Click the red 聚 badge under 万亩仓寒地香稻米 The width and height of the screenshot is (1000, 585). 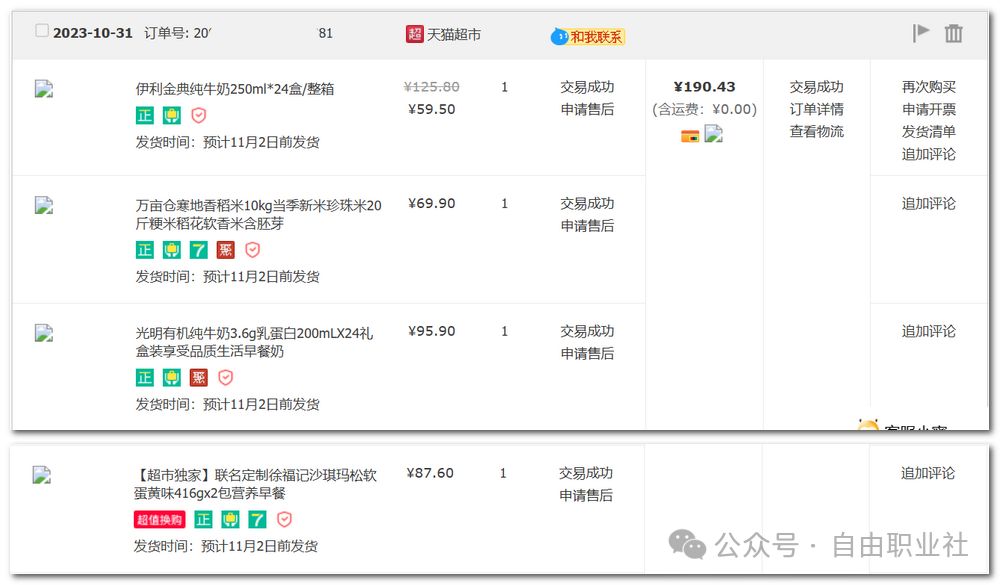225,250
